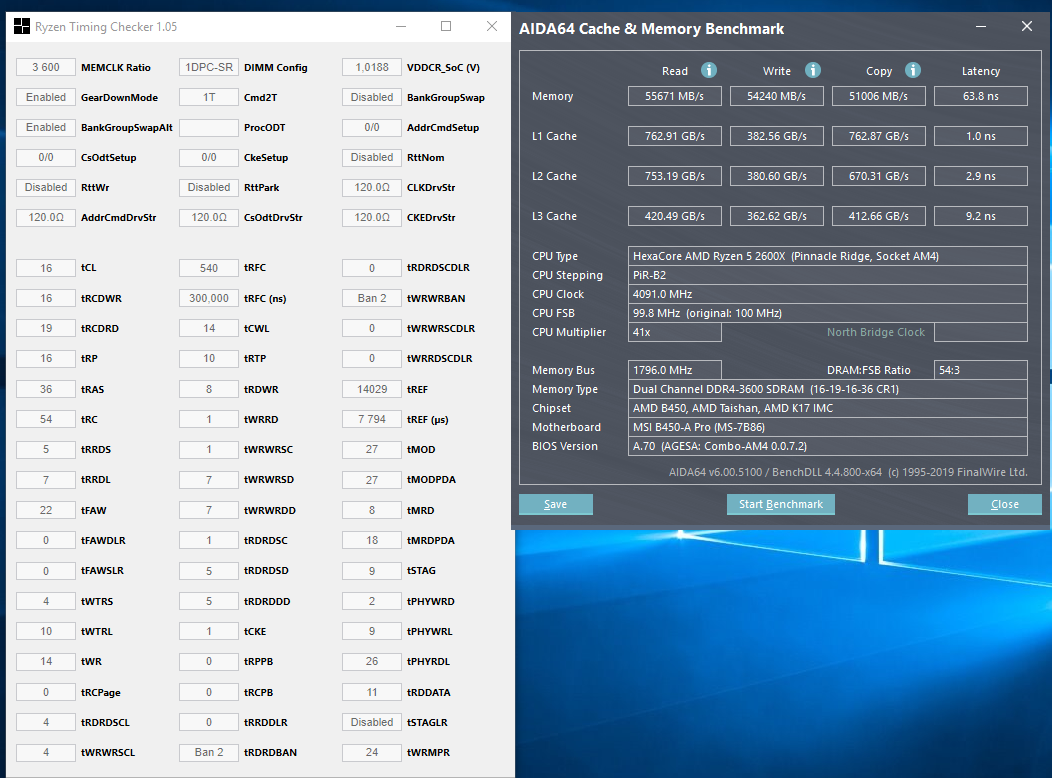Click the tRFC (ns) value 300,000
1052x778 pixels.
click(x=209, y=298)
